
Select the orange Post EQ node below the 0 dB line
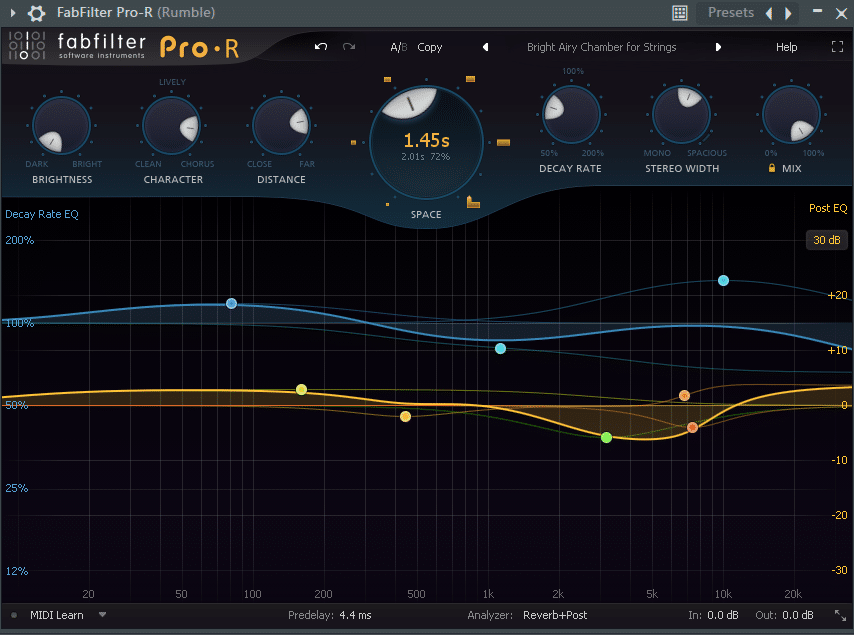click(x=692, y=428)
